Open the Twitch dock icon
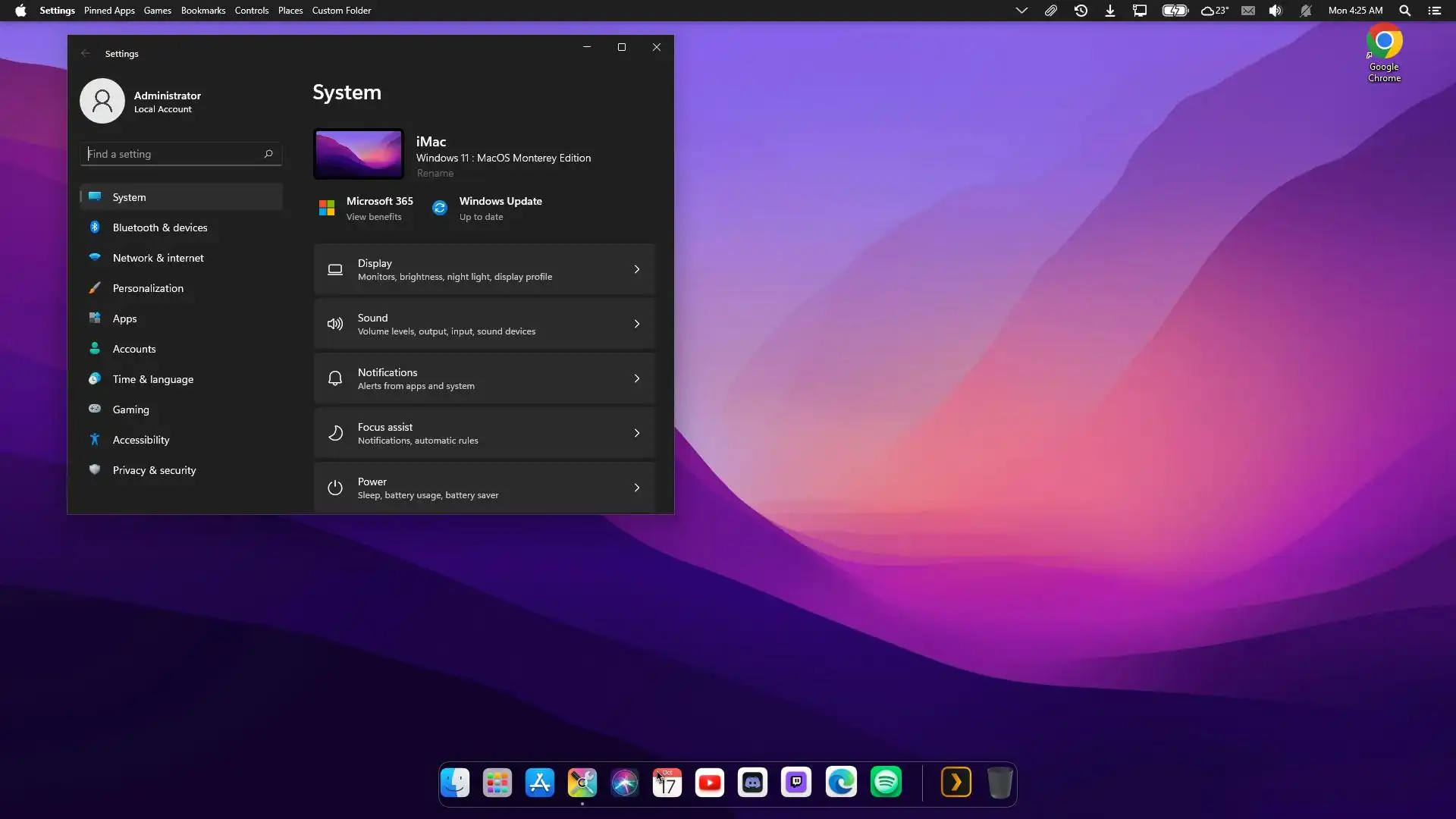The width and height of the screenshot is (1456, 819). 796,783
